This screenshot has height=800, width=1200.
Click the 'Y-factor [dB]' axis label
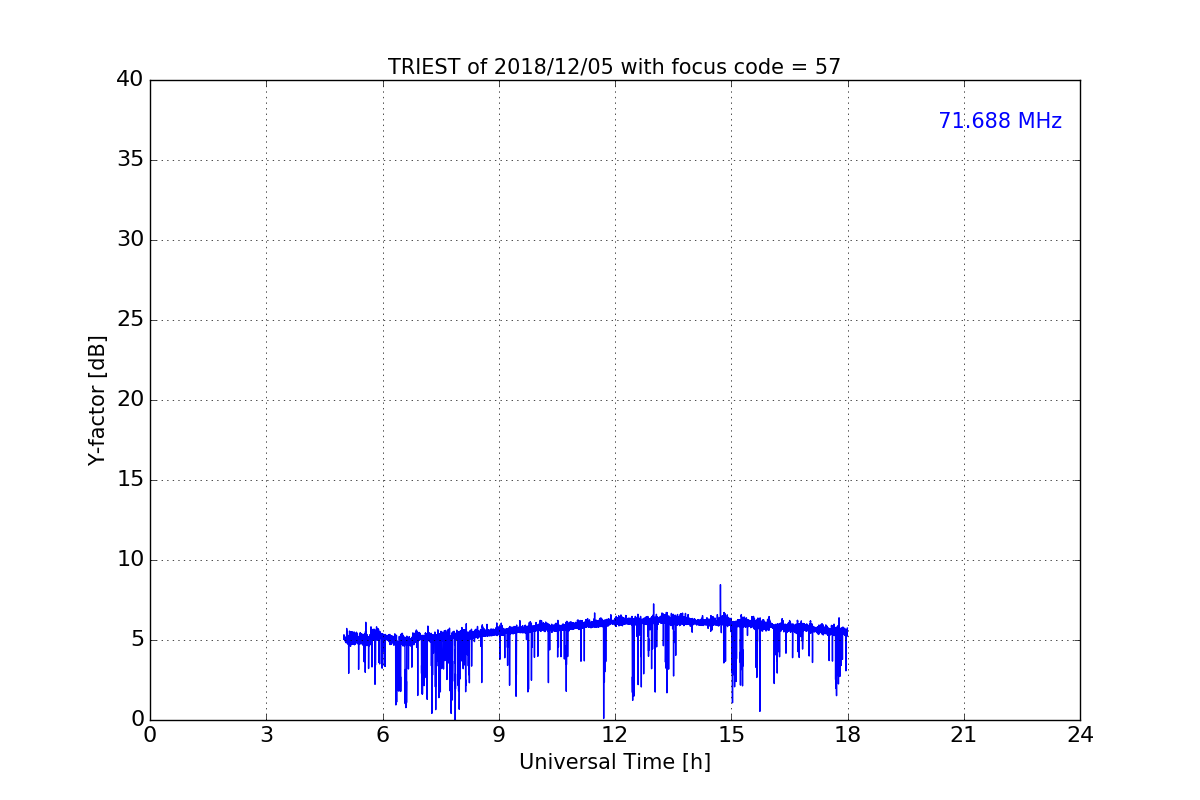(97, 400)
